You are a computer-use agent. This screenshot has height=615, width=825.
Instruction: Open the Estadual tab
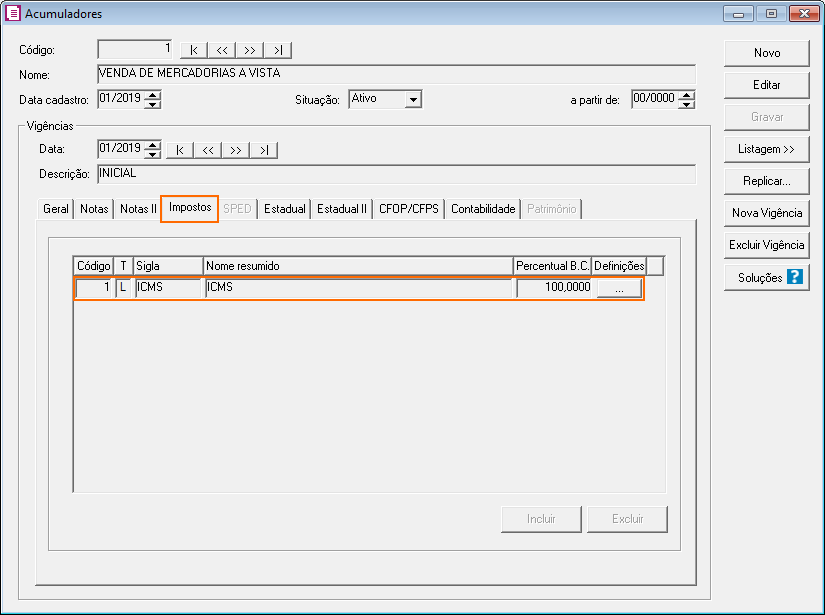[285, 209]
